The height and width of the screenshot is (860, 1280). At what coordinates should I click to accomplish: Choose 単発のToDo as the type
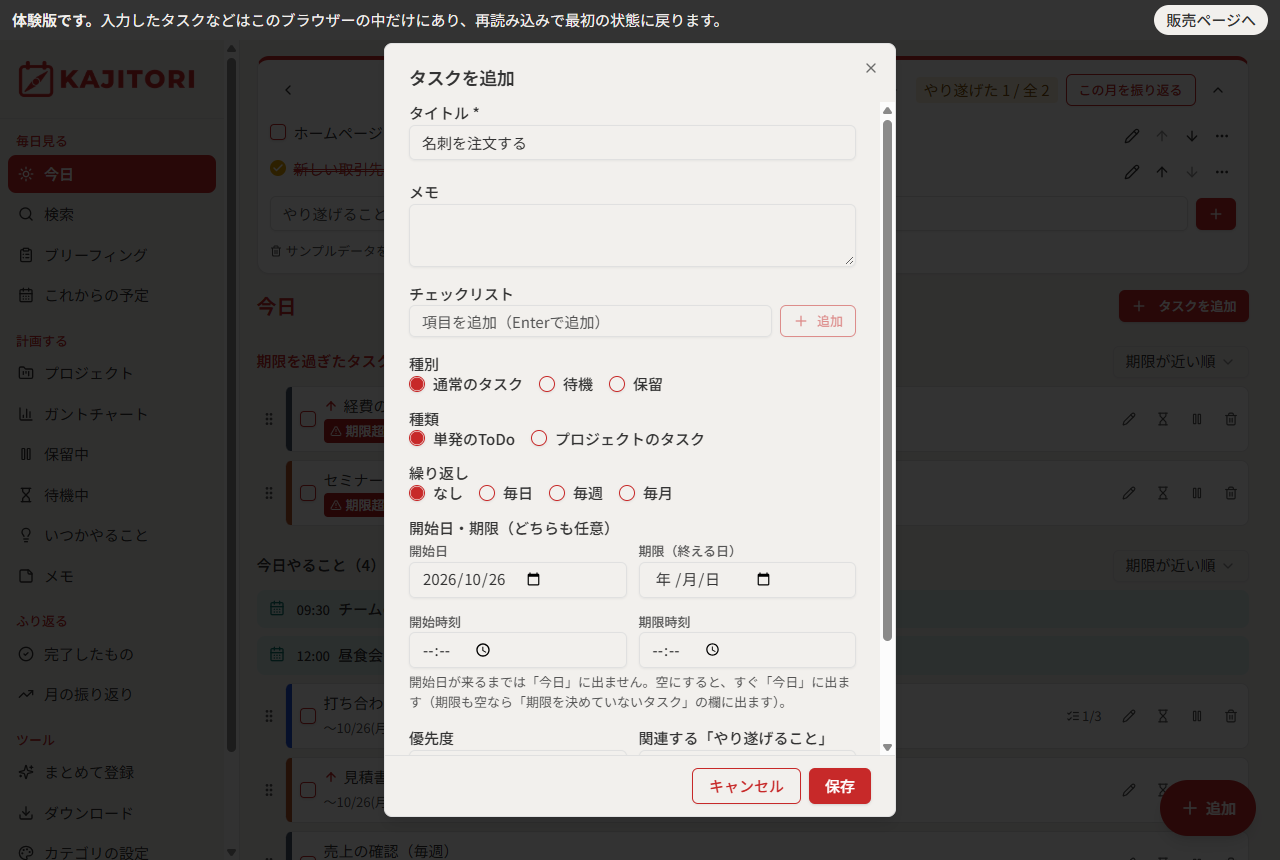[417, 438]
